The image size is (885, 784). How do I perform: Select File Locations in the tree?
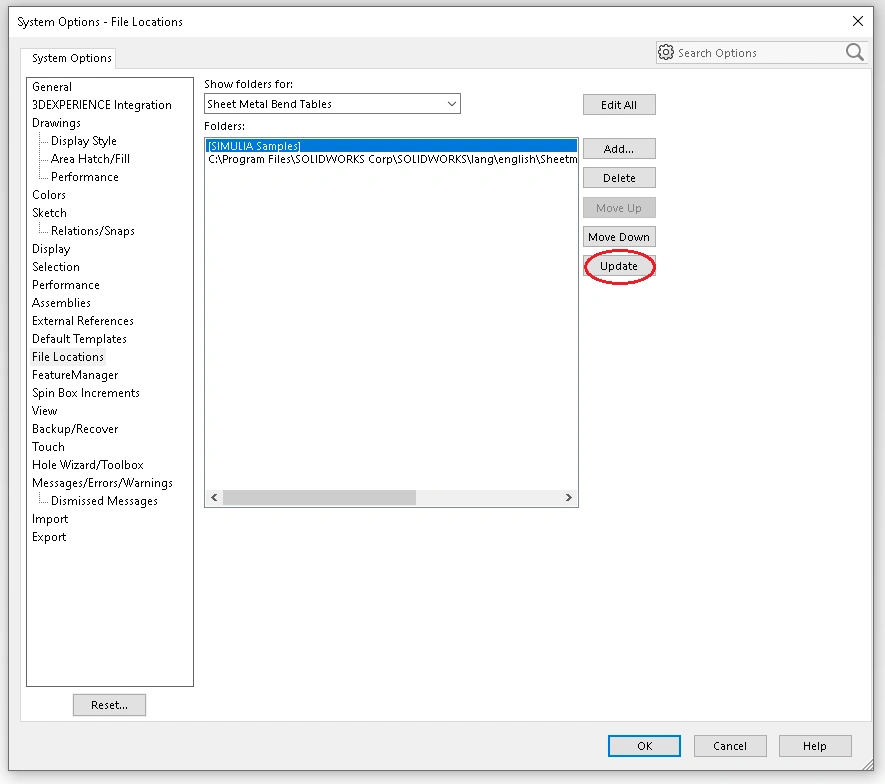[x=68, y=357]
